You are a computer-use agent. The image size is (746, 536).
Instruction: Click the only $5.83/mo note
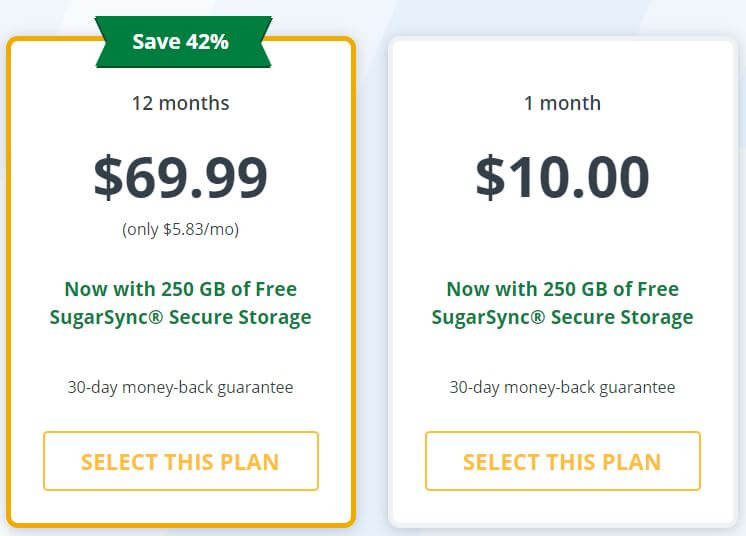[x=181, y=229]
